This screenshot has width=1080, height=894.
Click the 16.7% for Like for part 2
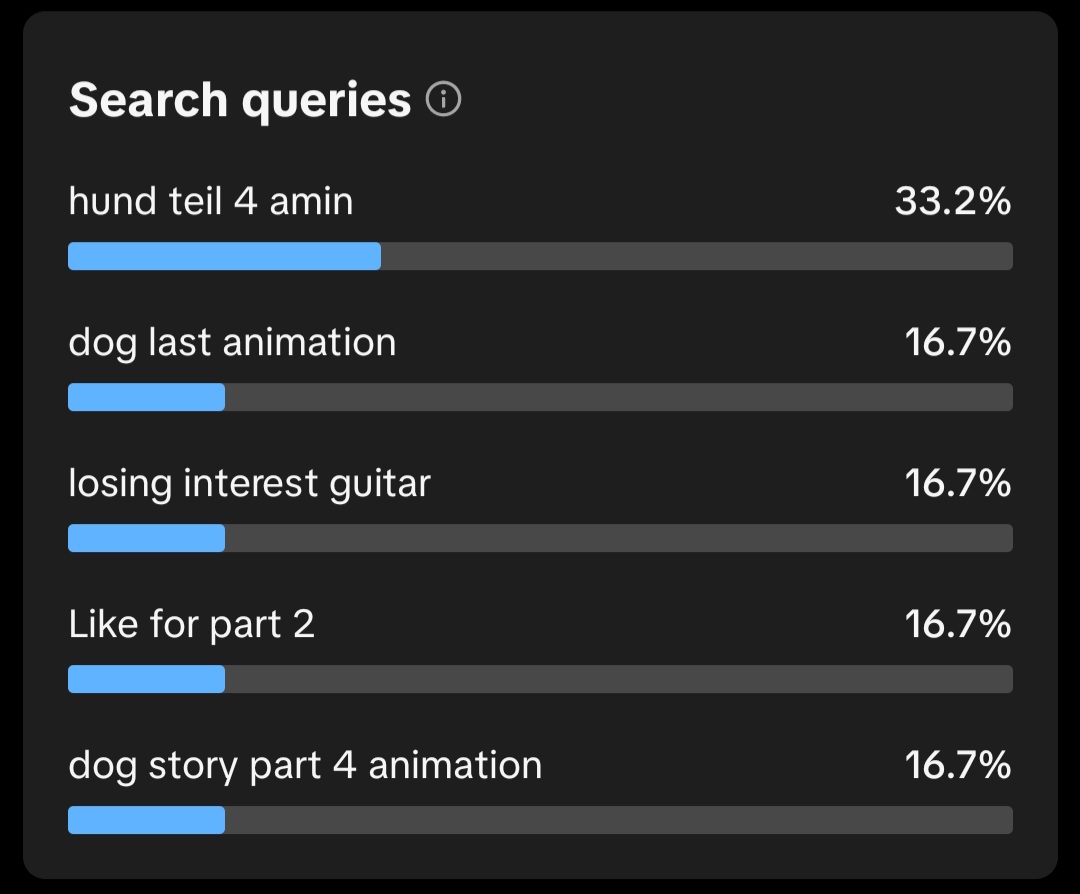point(957,625)
